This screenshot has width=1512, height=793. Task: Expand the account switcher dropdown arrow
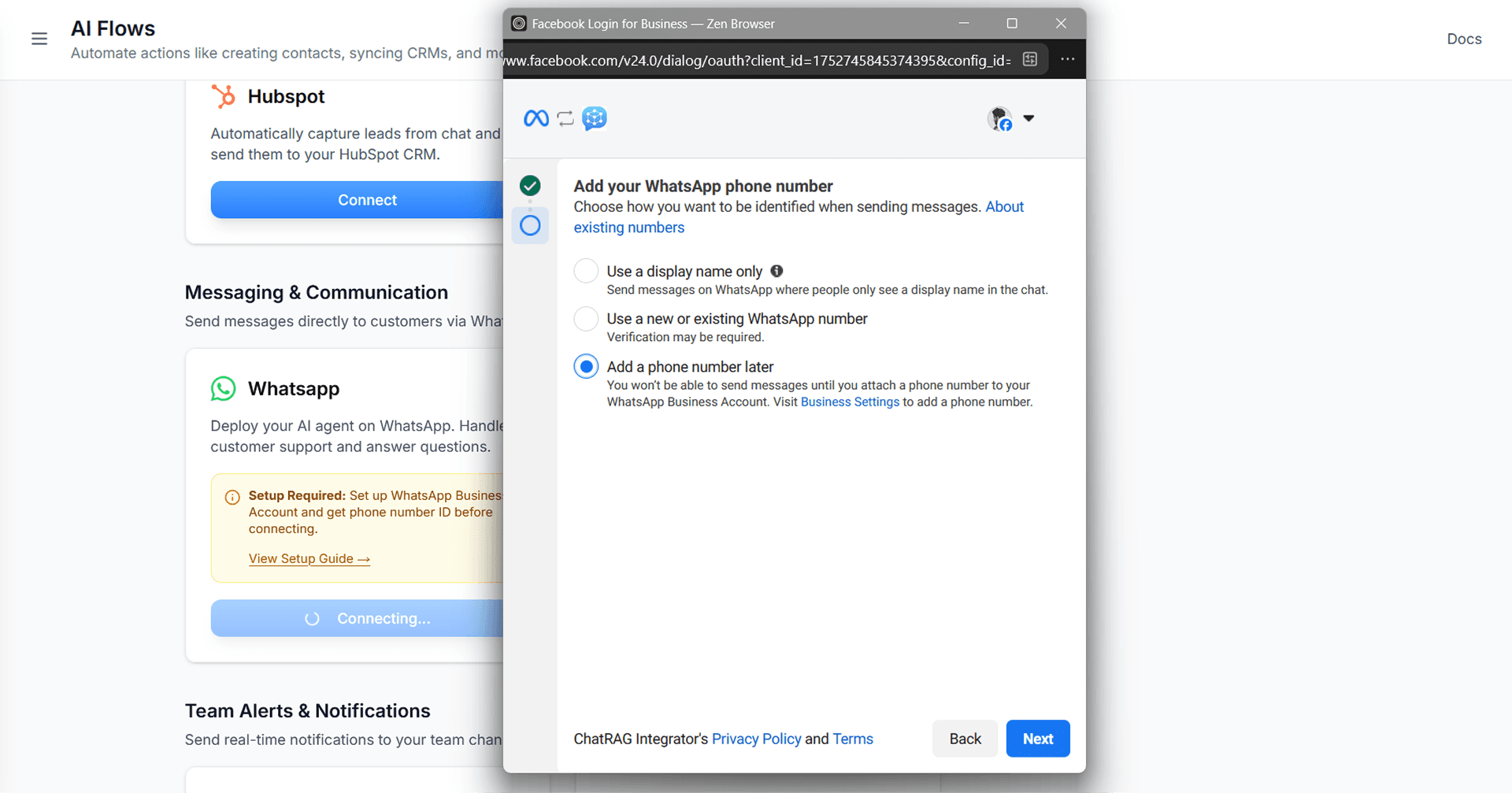[1028, 119]
